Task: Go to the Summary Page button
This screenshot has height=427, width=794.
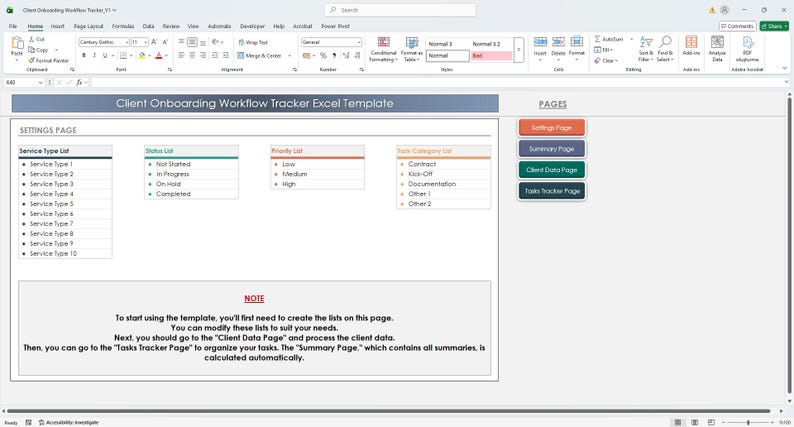Action: click(x=551, y=149)
